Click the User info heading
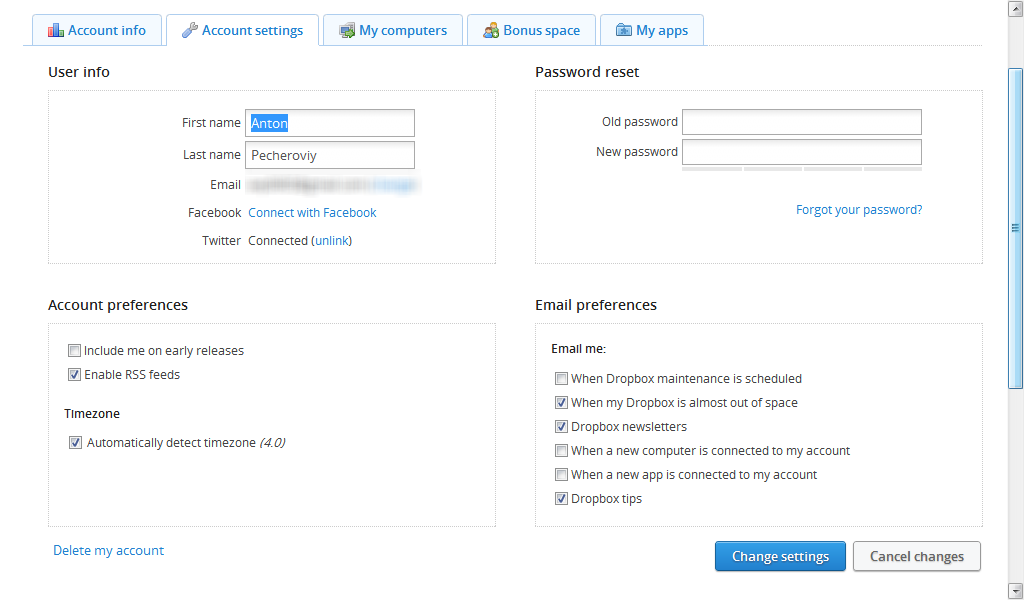This screenshot has height=600, width=1024. tap(79, 72)
